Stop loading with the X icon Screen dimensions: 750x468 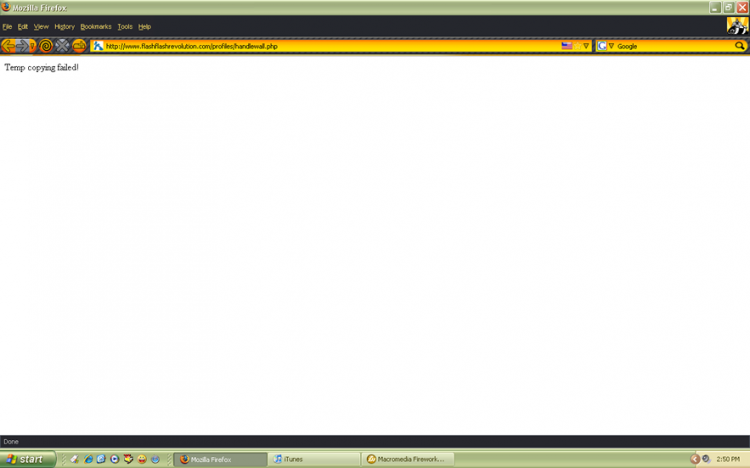[62, 46]
